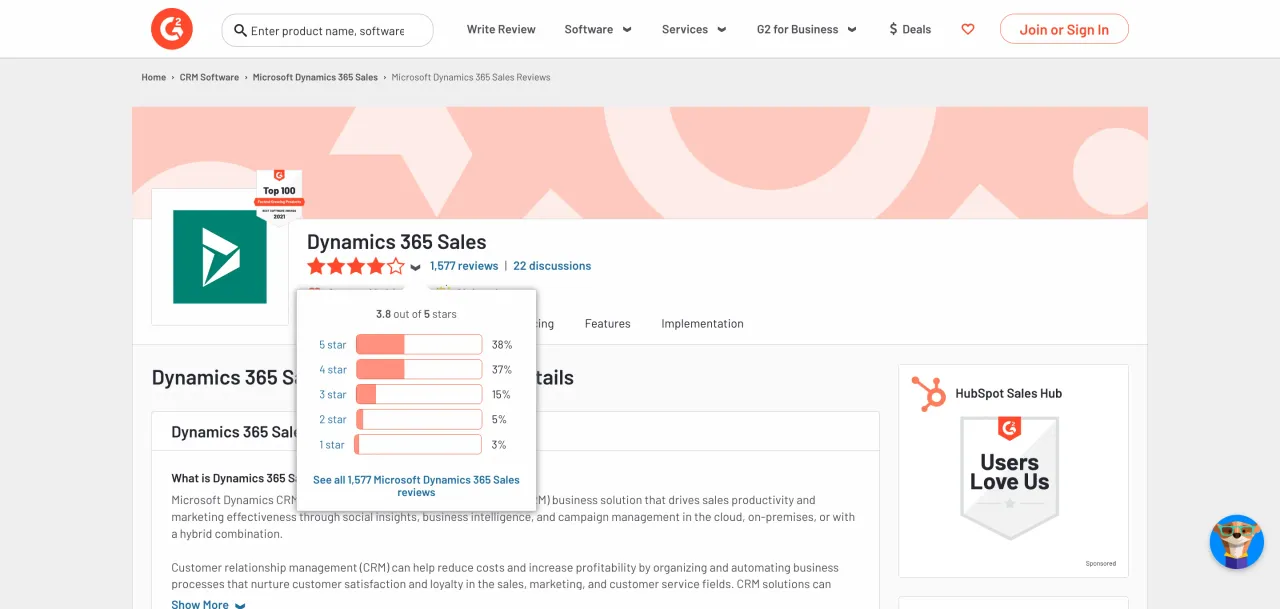Viewport: 1280px width, 609px height.
Task: Open the chat mascot widget
Action: tap(1237, 542)
